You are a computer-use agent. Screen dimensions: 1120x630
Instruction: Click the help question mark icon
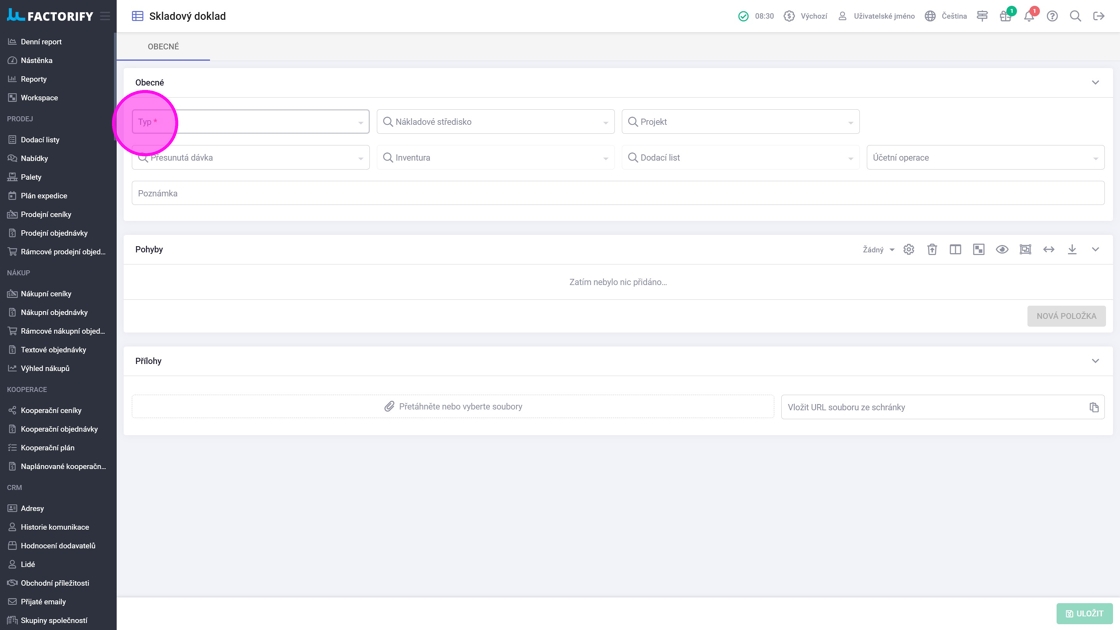pyautogui.click(x=1052, y=16)
